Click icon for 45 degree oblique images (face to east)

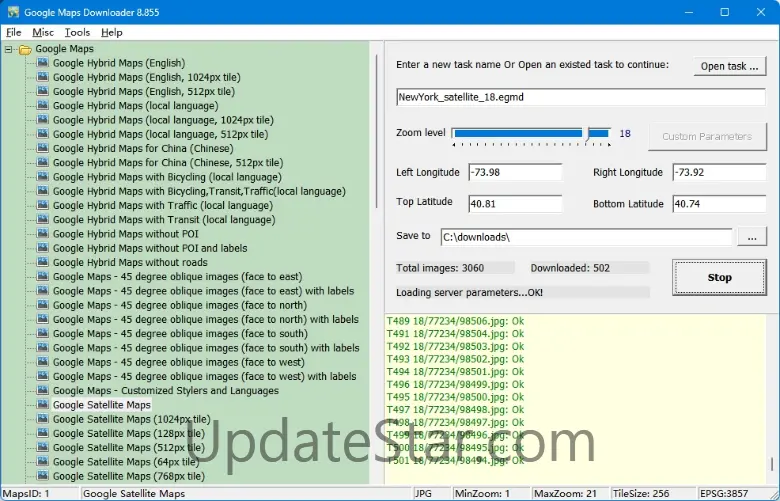[43, 277]
